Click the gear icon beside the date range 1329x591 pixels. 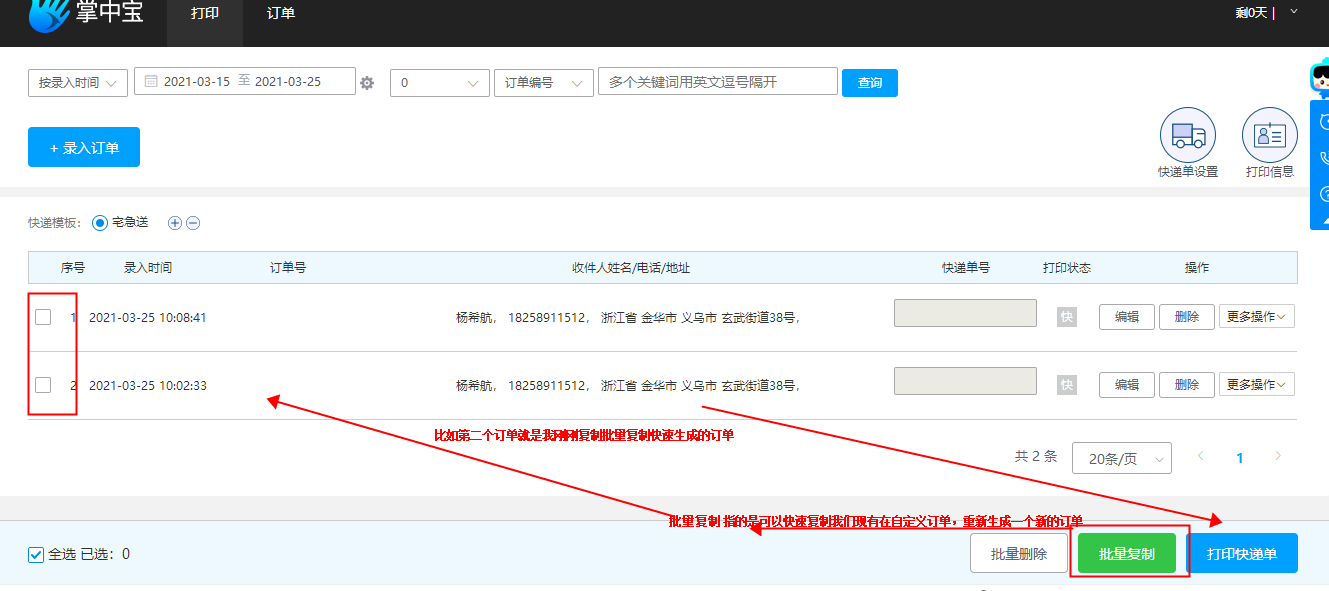(367, 83)
